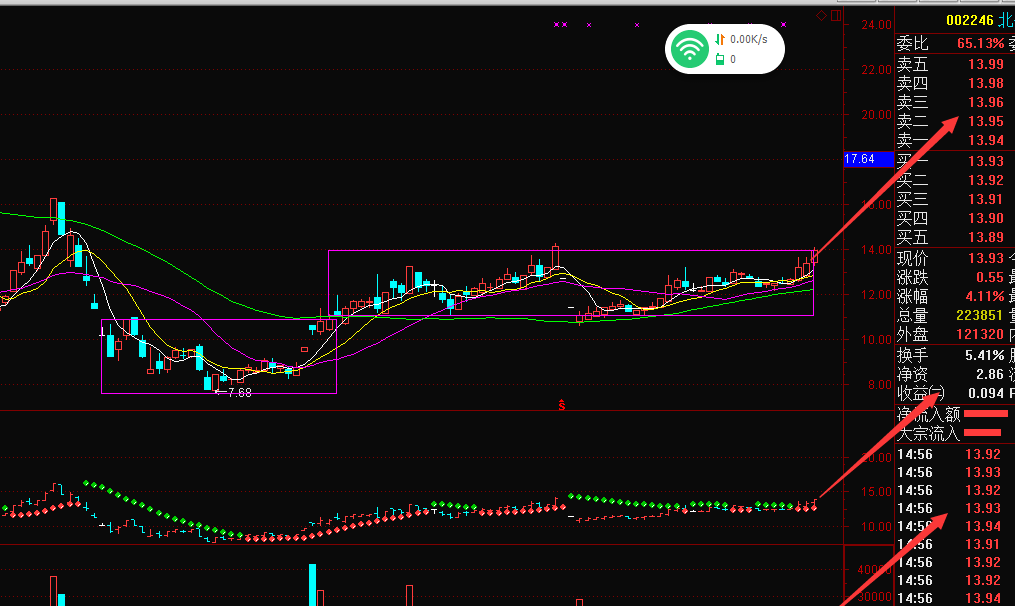Click the 收益 0.094 earnings value

[x=986, y=393]
